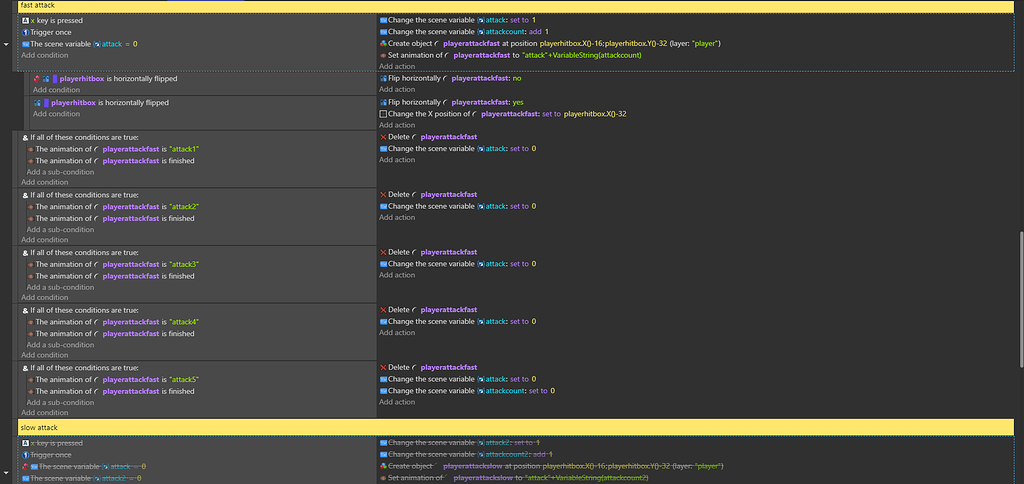Select the 'slow attack' yellow group header
Screen dimensions: 1024x484
[x=516, y=428]
